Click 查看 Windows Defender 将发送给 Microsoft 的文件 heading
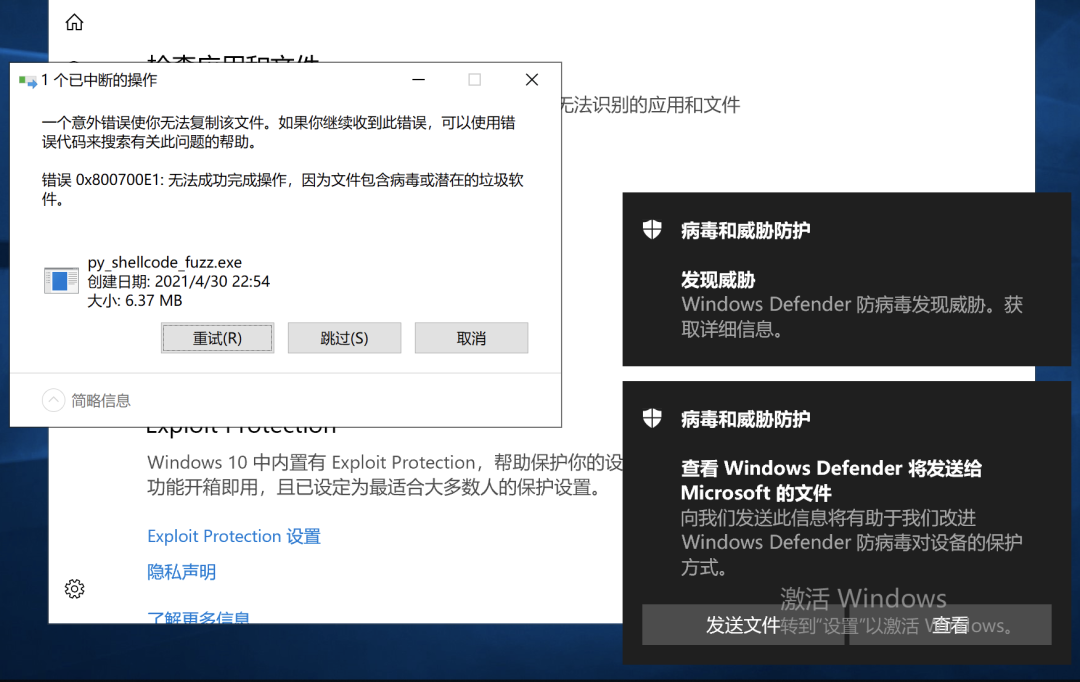The width and height of the screenshot is (1080, 682). (831, 480)
